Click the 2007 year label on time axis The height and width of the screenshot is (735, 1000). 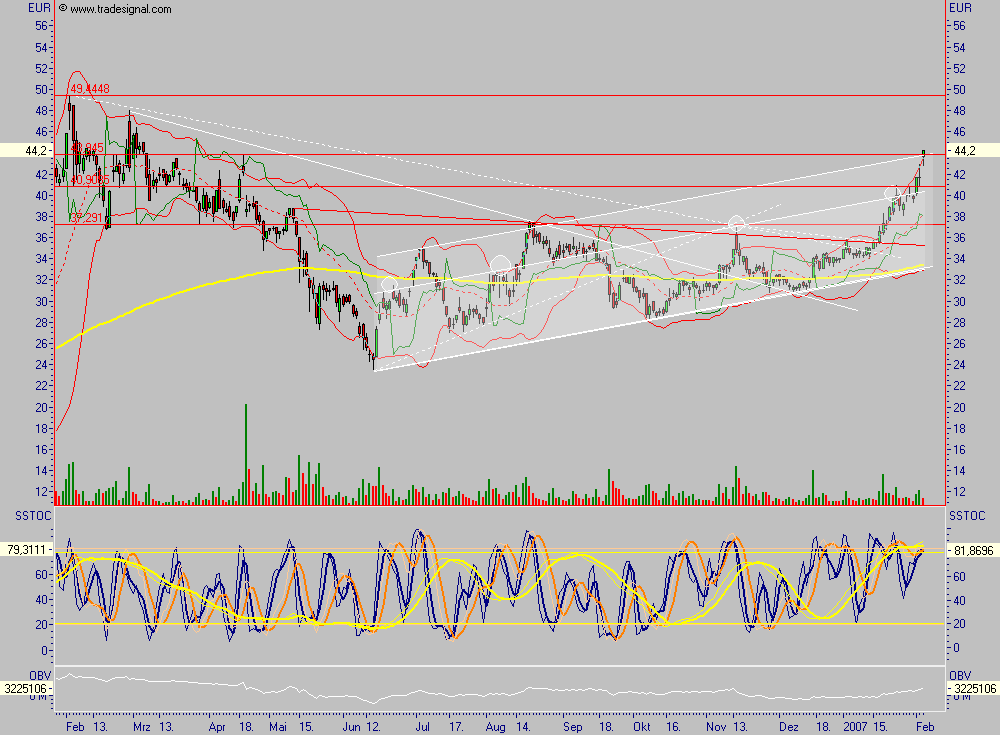click(x=855, y=727)
